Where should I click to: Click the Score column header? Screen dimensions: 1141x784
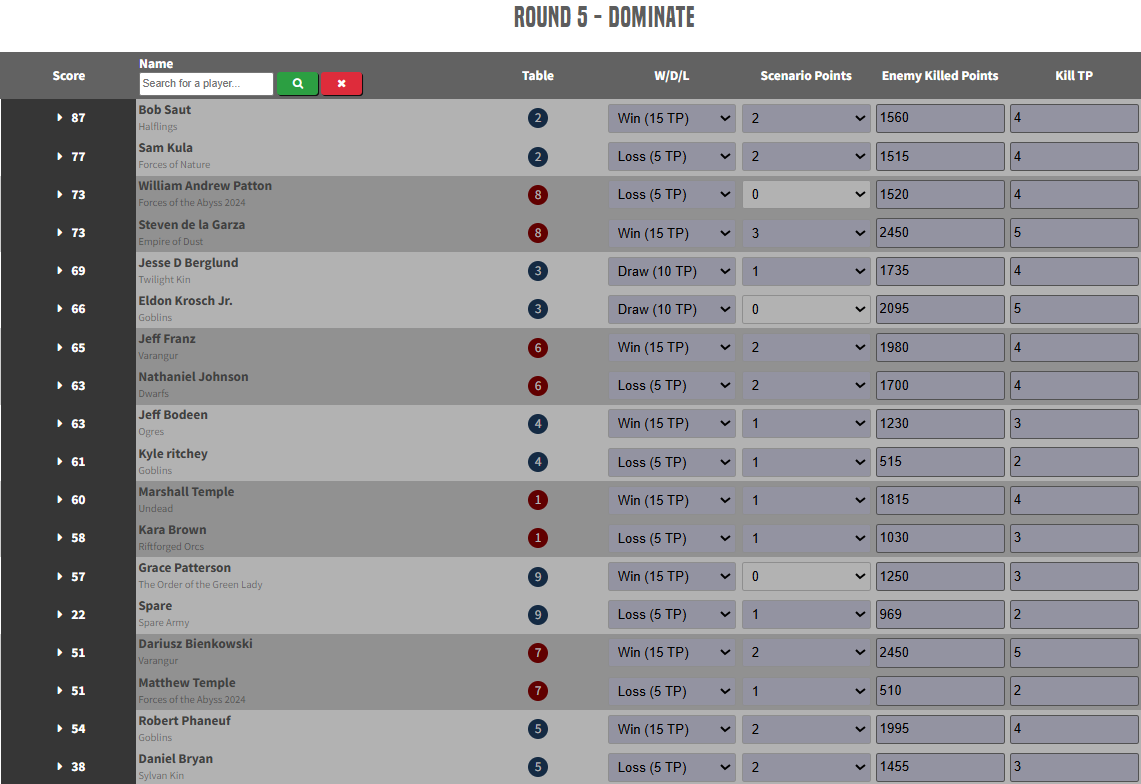[69, 76]
